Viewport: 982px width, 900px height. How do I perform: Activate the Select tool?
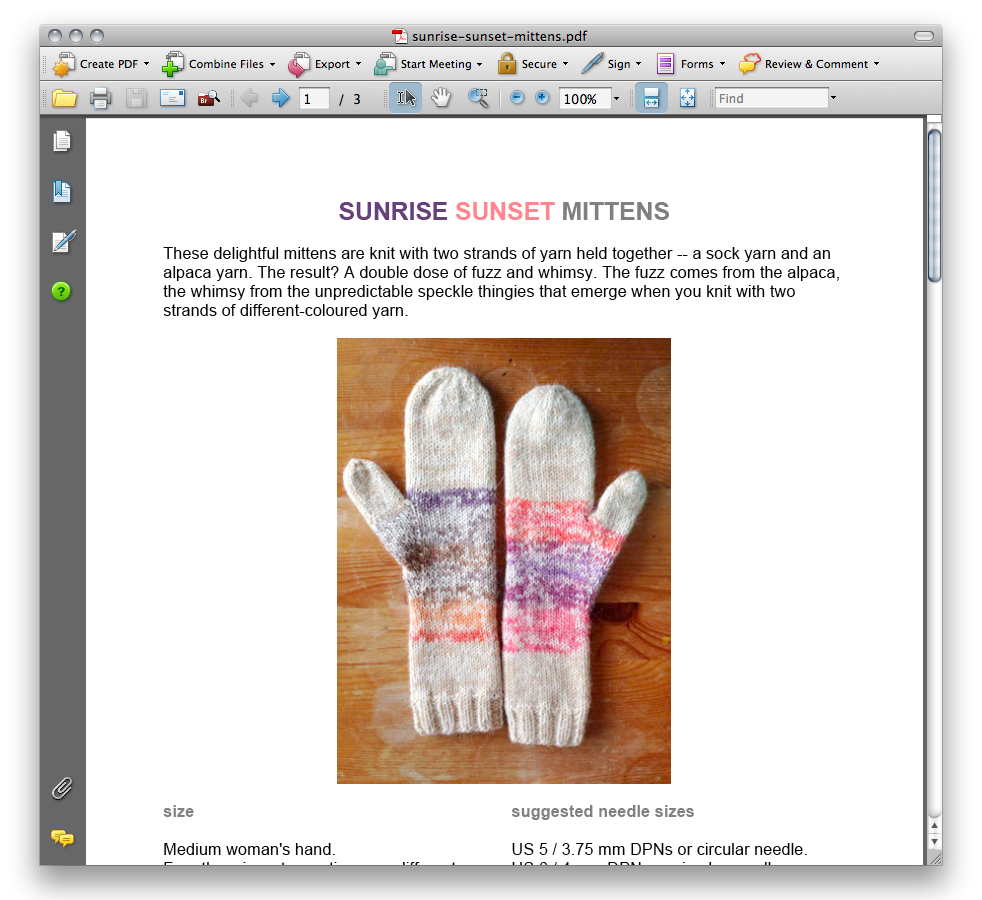pyautogui.click(x=404, y=97)
